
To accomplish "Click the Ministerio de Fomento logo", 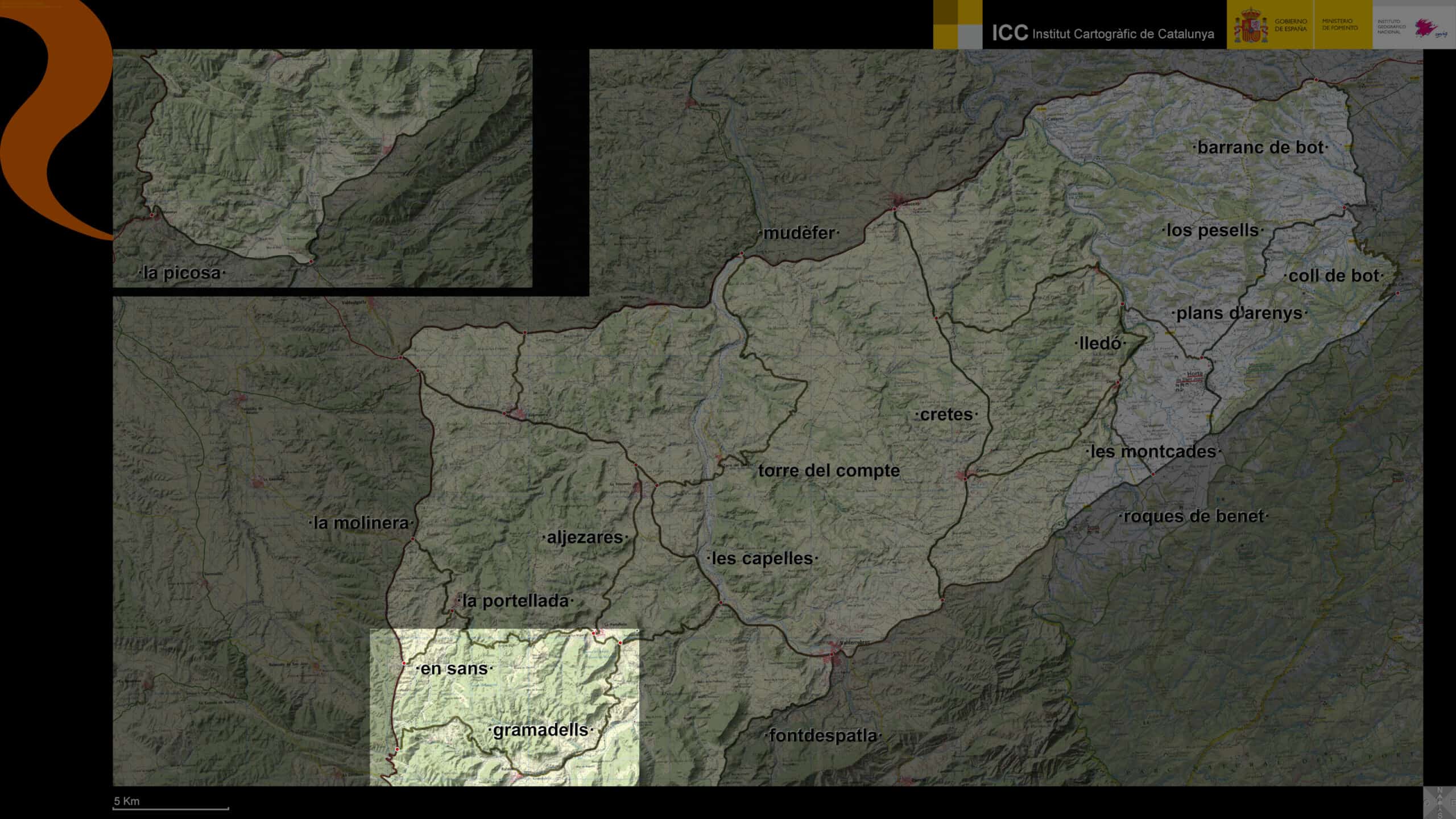I will pos(1340,24).
